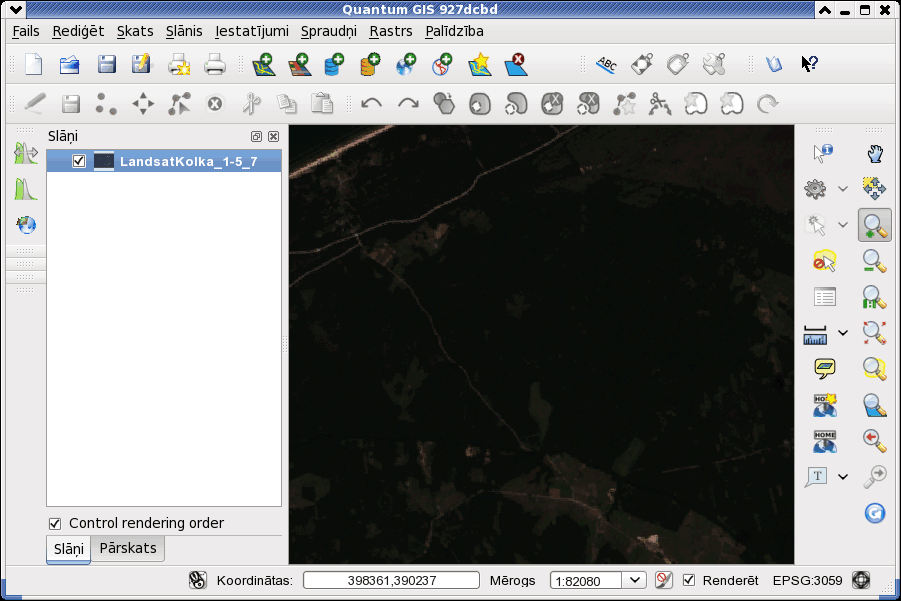Toggle stop rendering icon in status bar
The width and height of the screenshot is (901, 601).
[663, 580]
